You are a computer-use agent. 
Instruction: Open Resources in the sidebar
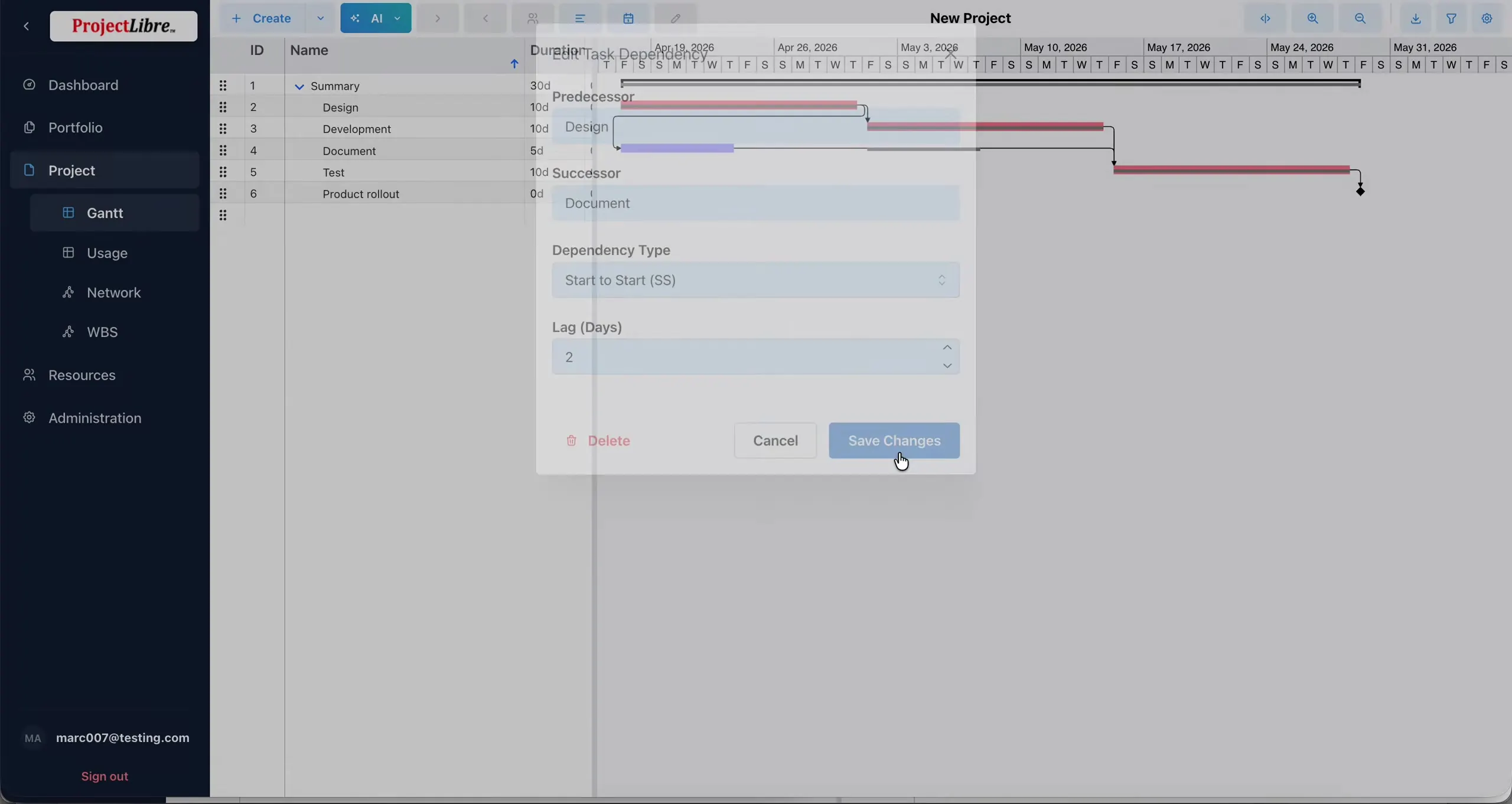click(105, 375)
